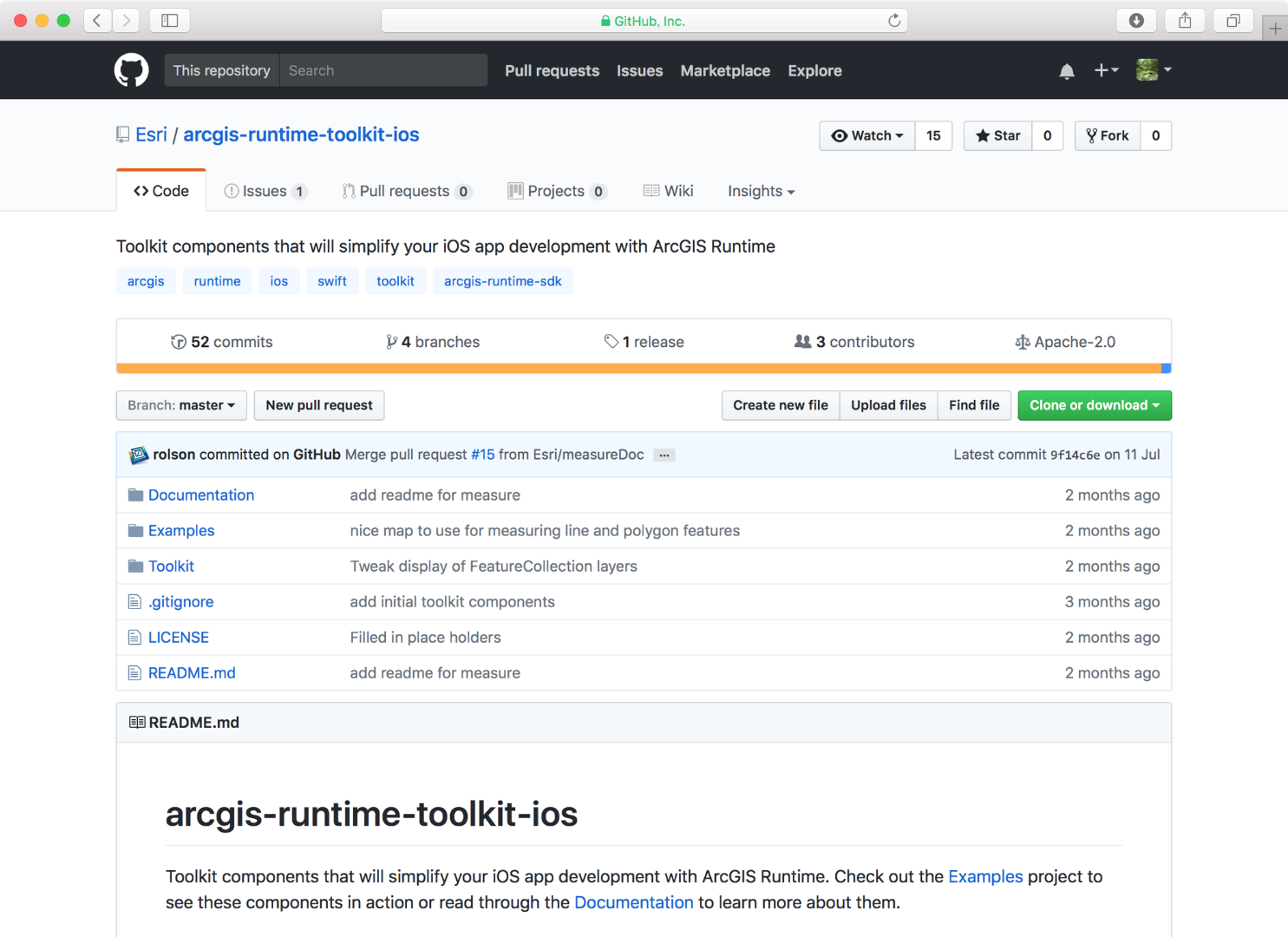Click Create new file
Viewport: 1288px width, 937px height.
coord(781,405)
